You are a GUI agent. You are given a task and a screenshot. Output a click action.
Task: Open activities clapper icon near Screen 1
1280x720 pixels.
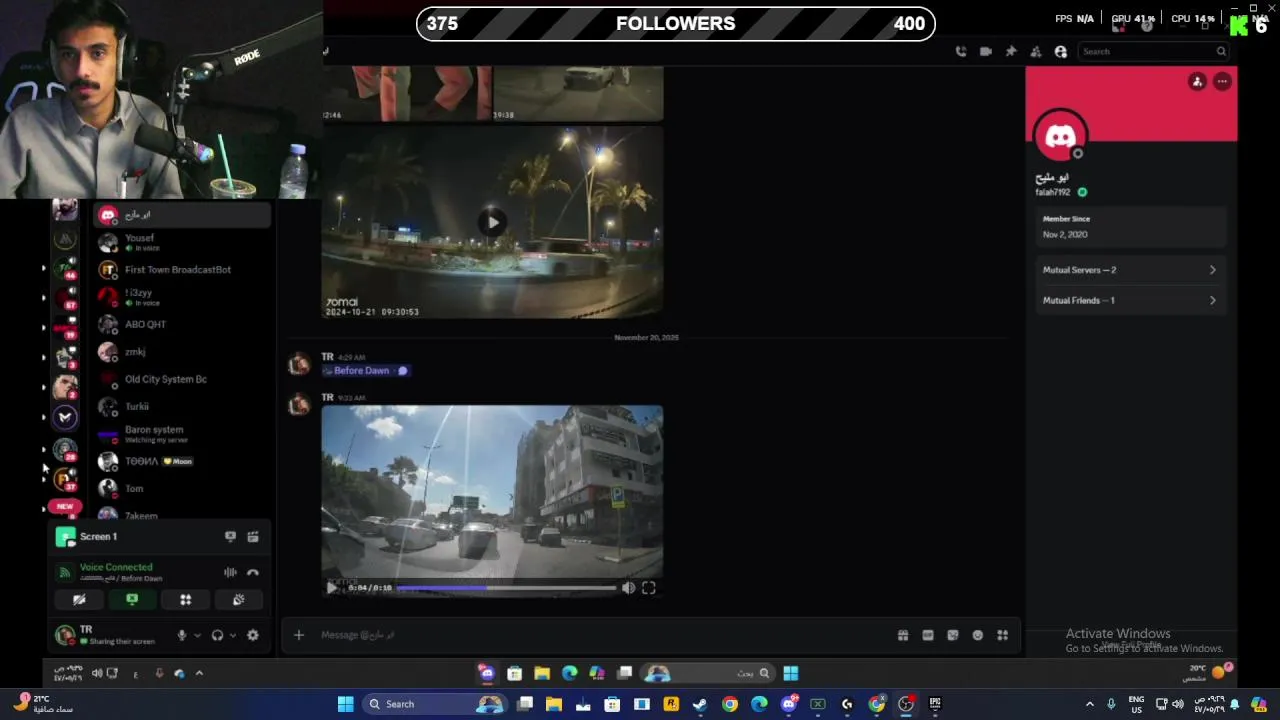(253, 537)
